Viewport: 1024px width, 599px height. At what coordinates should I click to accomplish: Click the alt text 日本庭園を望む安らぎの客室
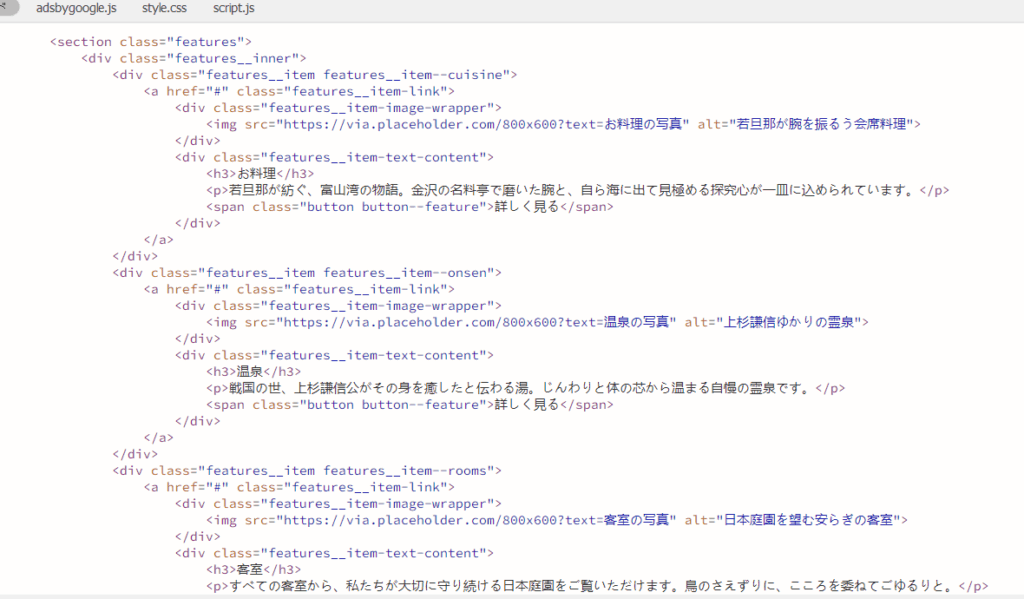pyautogui.click(x=808, y=520)
